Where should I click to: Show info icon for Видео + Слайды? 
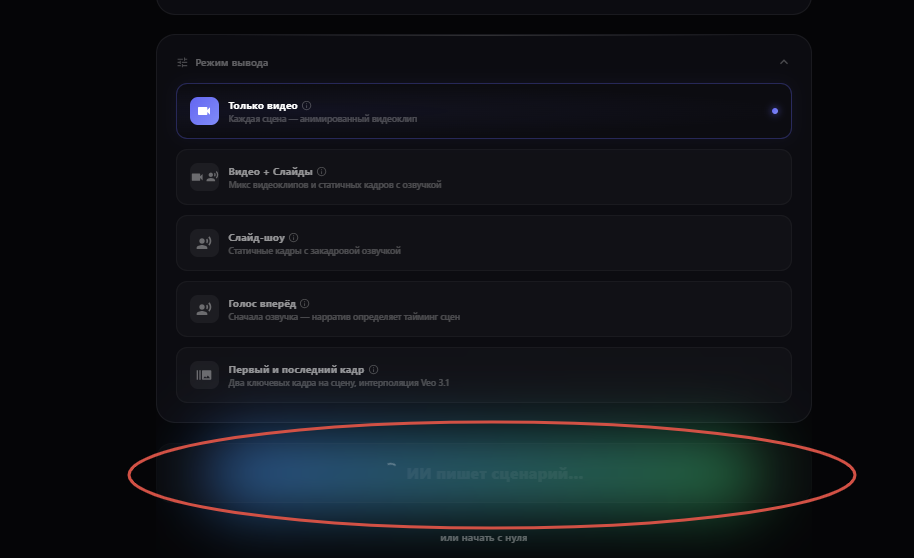click(322, 171)
